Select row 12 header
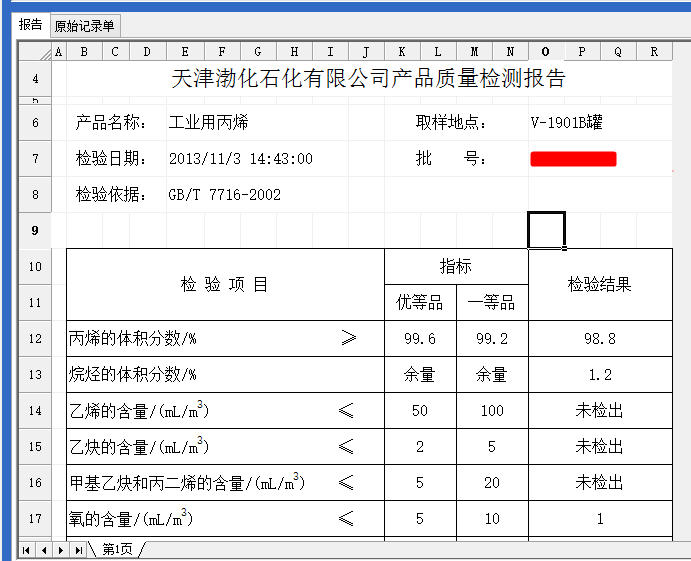 pos(35,338)
